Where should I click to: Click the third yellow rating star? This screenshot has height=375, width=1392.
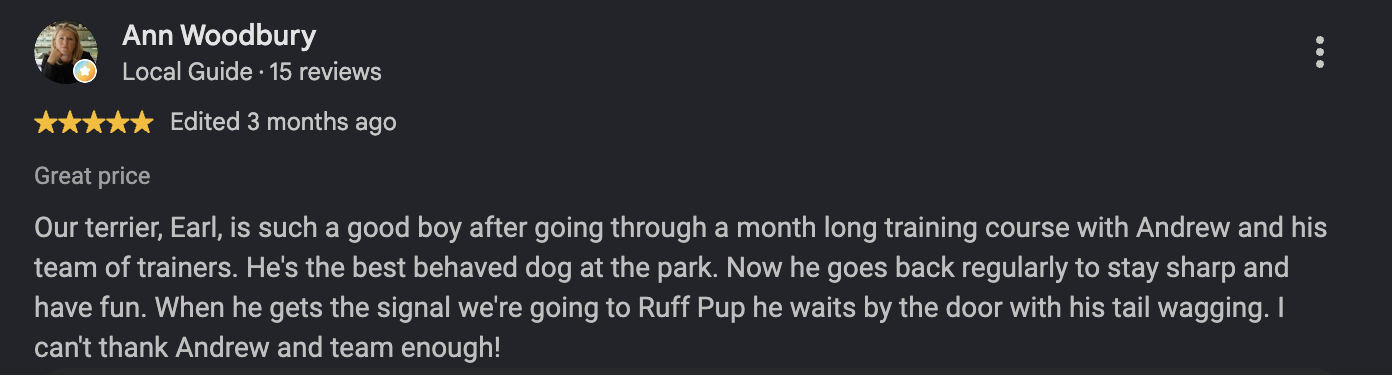[x=94, y=123]
